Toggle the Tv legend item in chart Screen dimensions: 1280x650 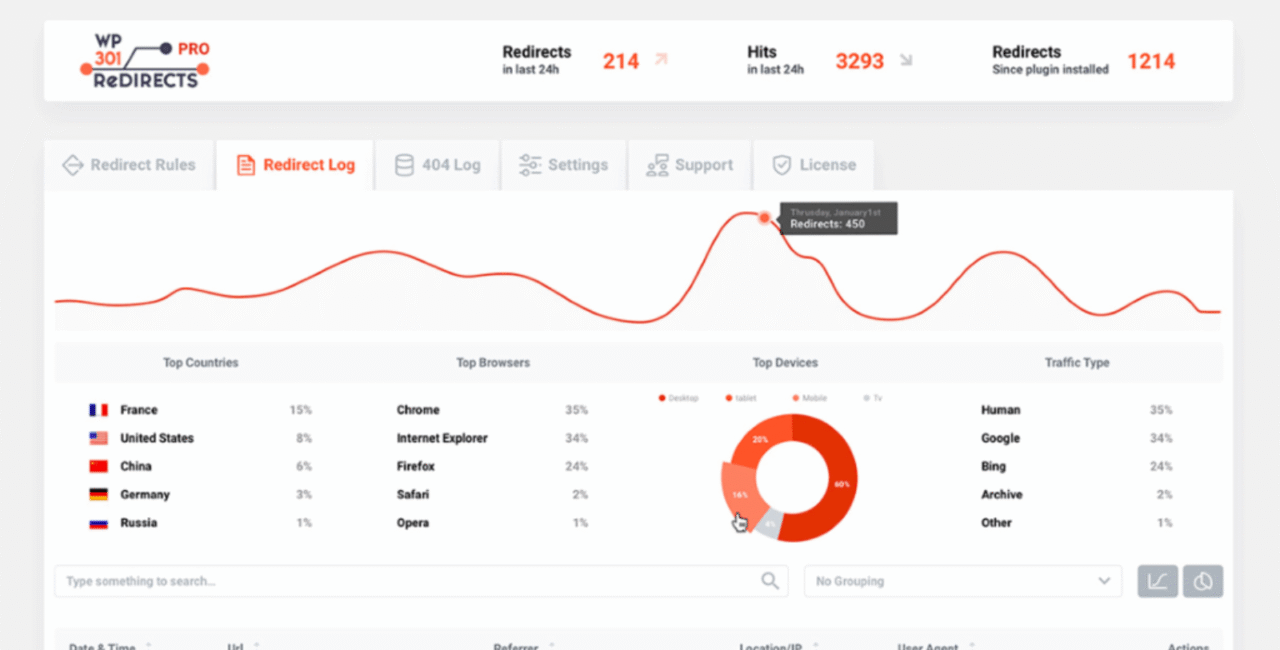pos(874,398)
